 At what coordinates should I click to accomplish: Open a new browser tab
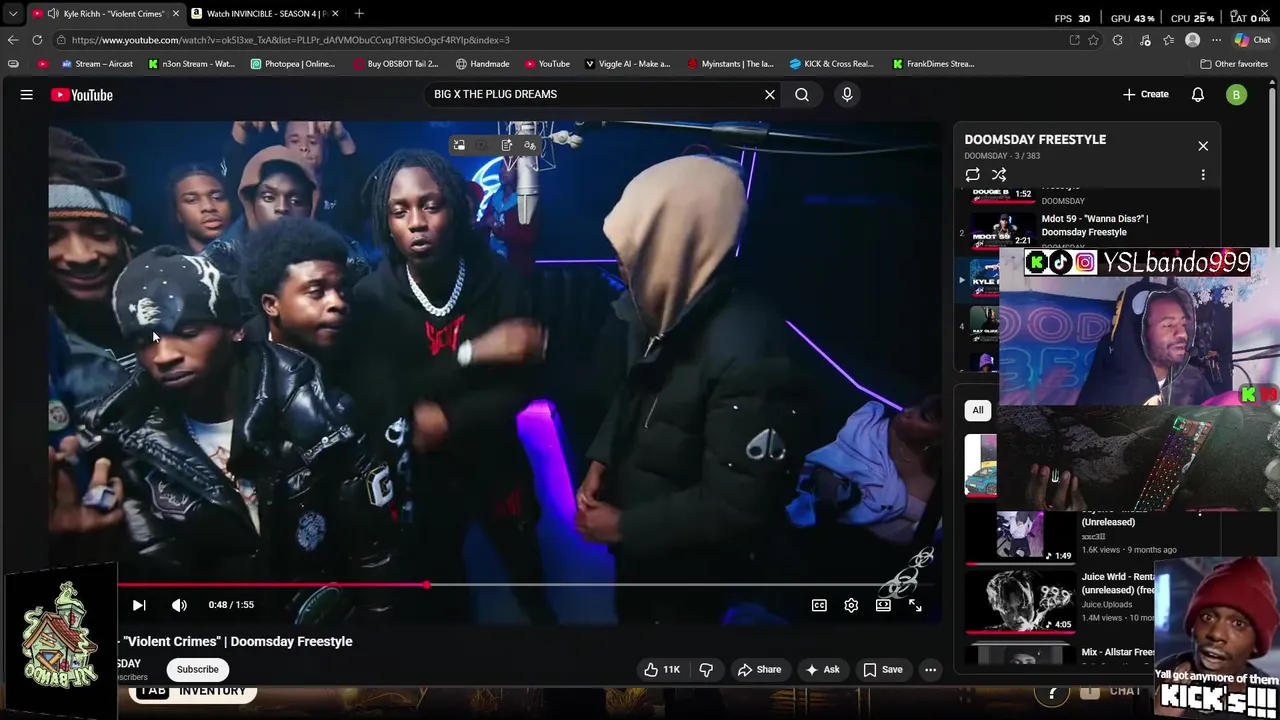pyautogui.click(x=359, y=14)
